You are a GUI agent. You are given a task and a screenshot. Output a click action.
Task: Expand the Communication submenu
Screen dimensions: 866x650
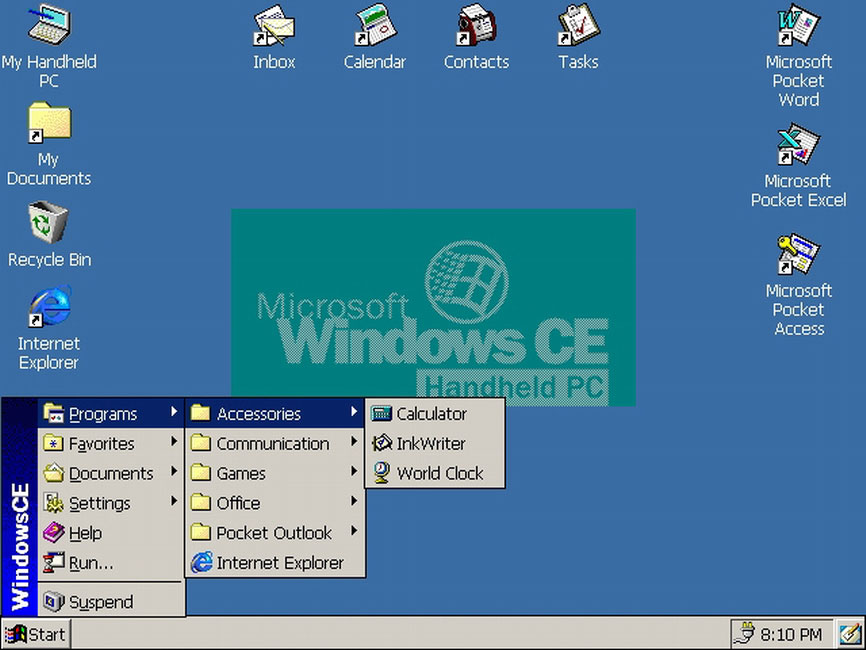(x=272, y=443)
